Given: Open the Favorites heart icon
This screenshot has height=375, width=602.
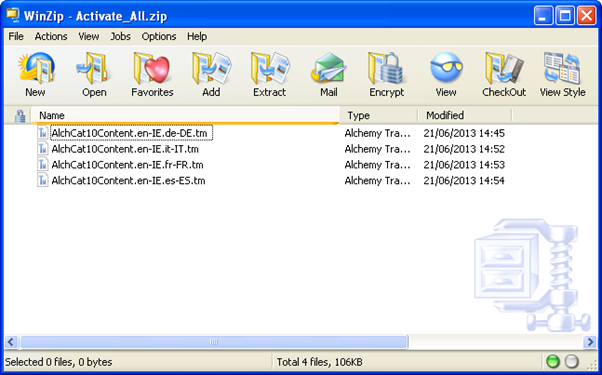Looking at the screenshot, I should (x=152, y=69).
